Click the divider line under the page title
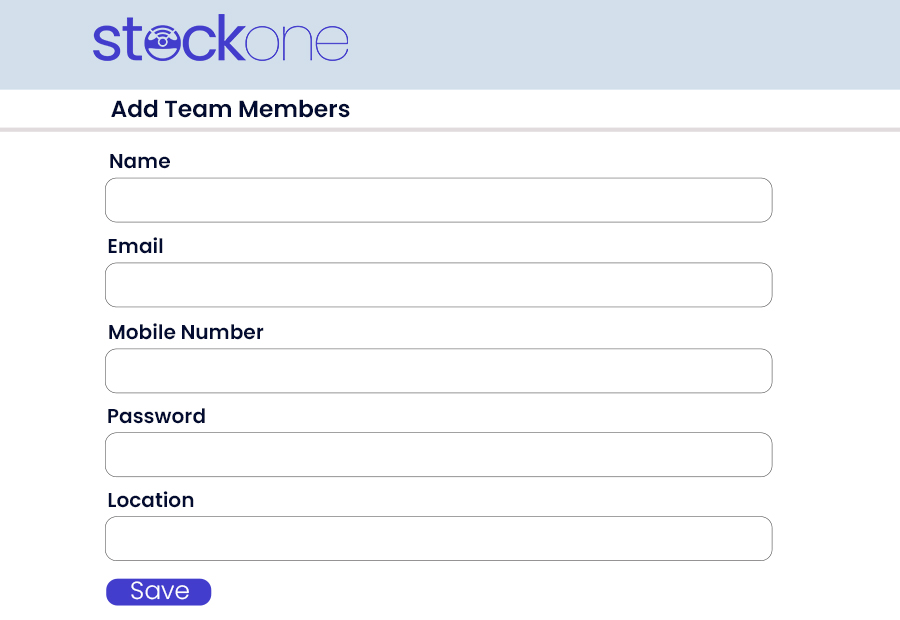 450,129
